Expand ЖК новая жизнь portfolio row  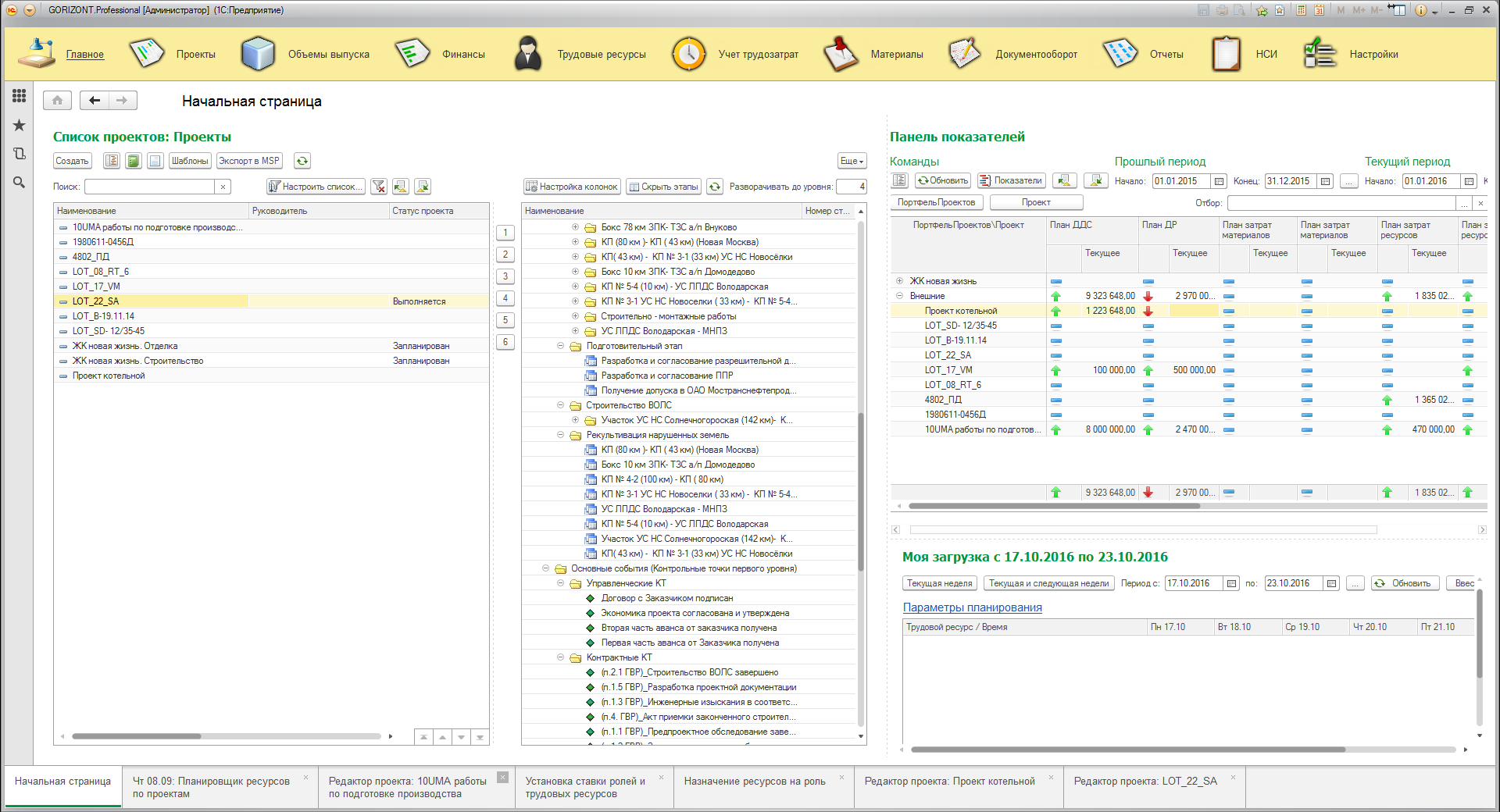coord(899,281)
